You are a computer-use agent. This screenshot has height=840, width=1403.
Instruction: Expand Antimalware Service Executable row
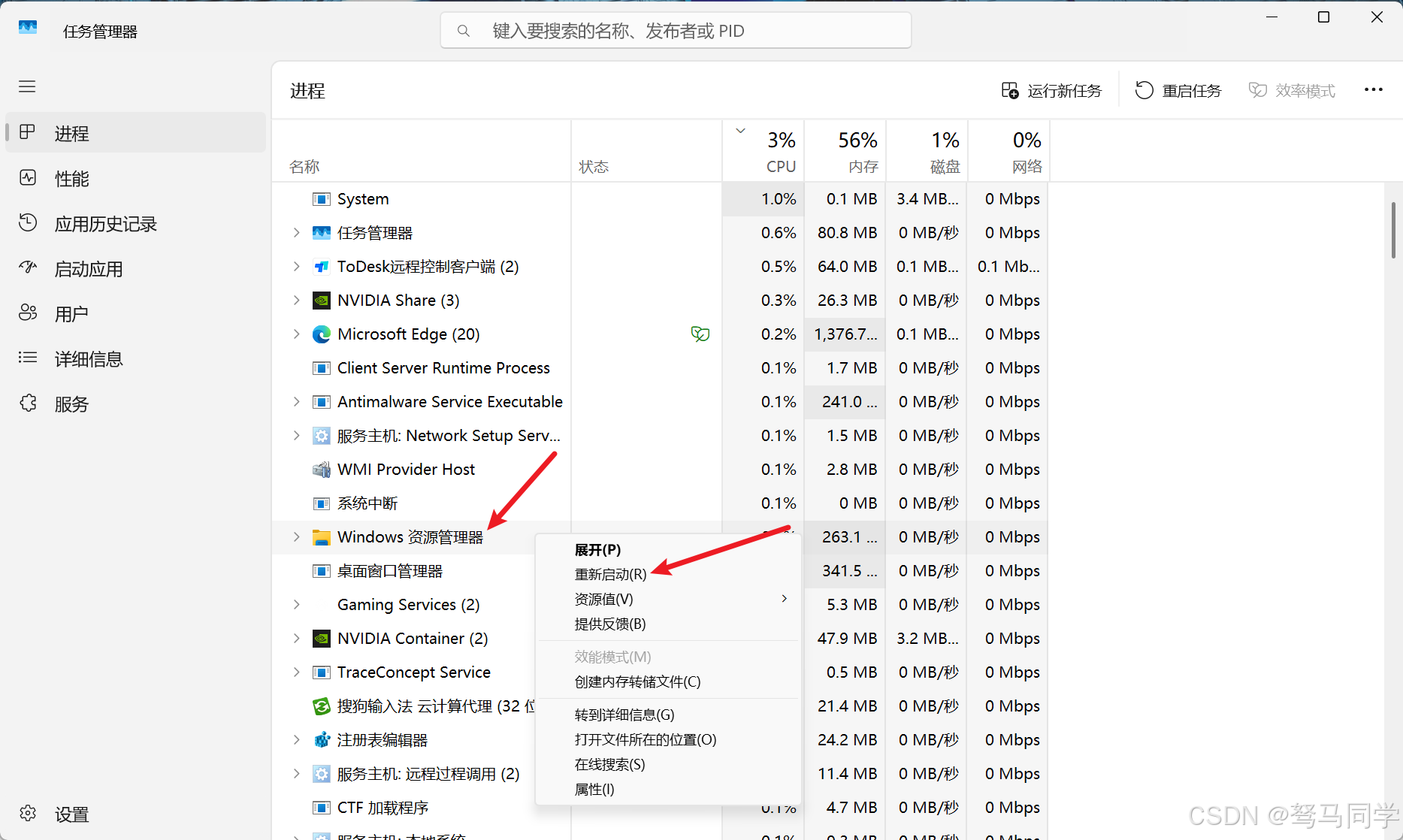(x=296, y=402)
